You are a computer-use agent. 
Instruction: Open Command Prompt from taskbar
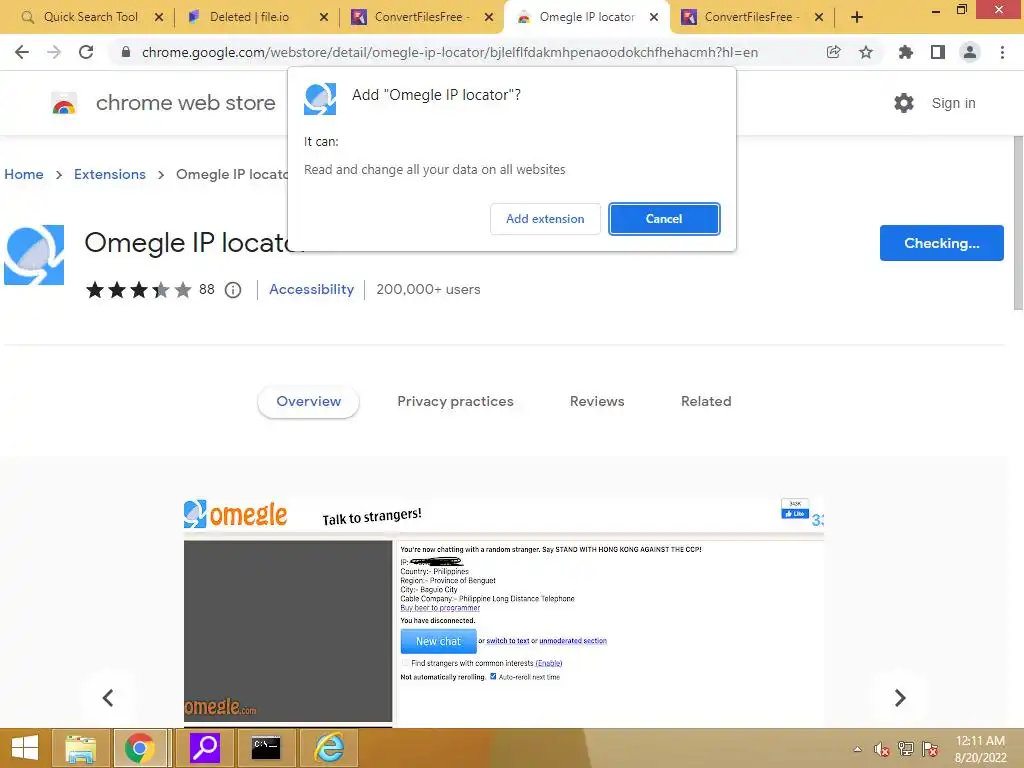[266, 748]
